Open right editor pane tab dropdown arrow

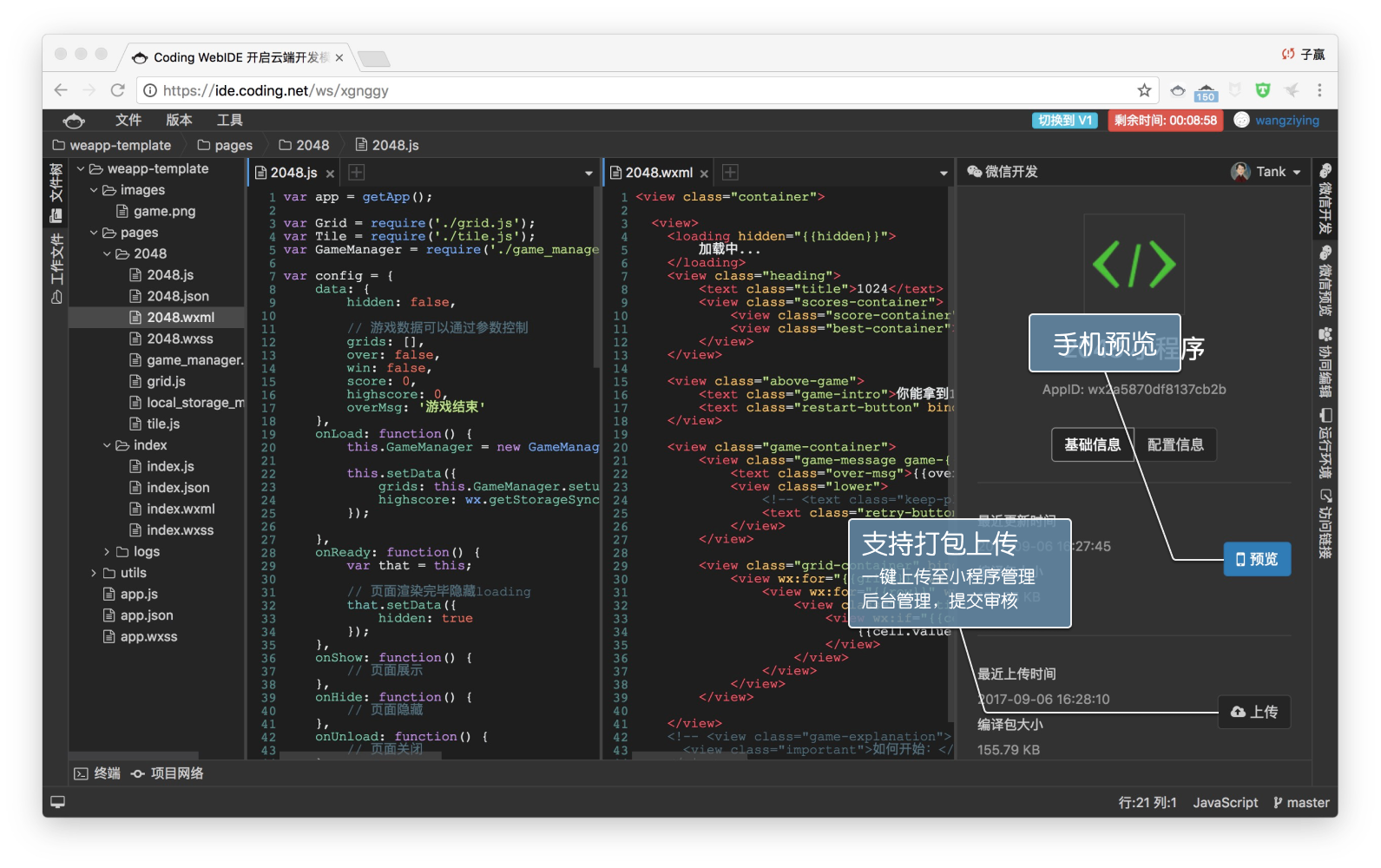click(944, 174)
